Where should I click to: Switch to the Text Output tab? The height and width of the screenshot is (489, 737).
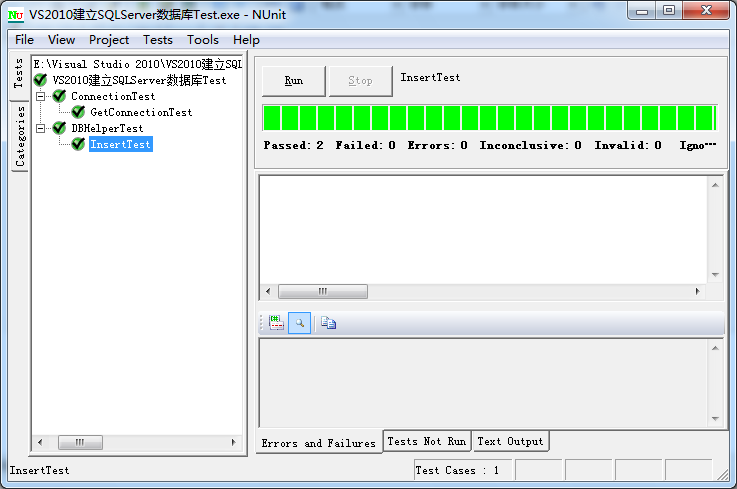pyautogui.click(x=510, y=441)
